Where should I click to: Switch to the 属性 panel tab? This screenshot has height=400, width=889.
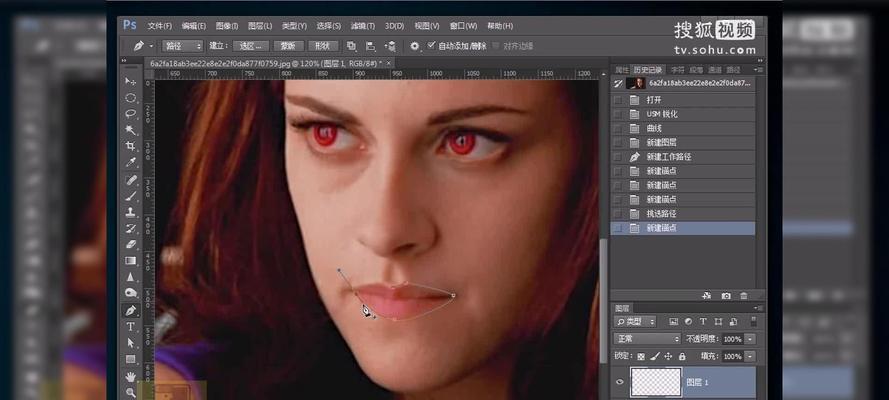(622, 70)
